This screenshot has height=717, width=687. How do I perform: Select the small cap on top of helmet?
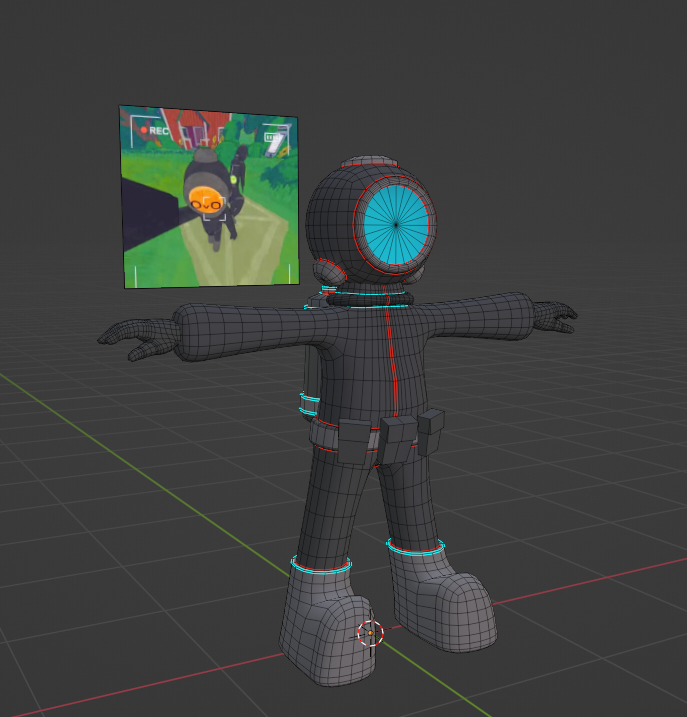pyautogui.click(x=370, y=161)
